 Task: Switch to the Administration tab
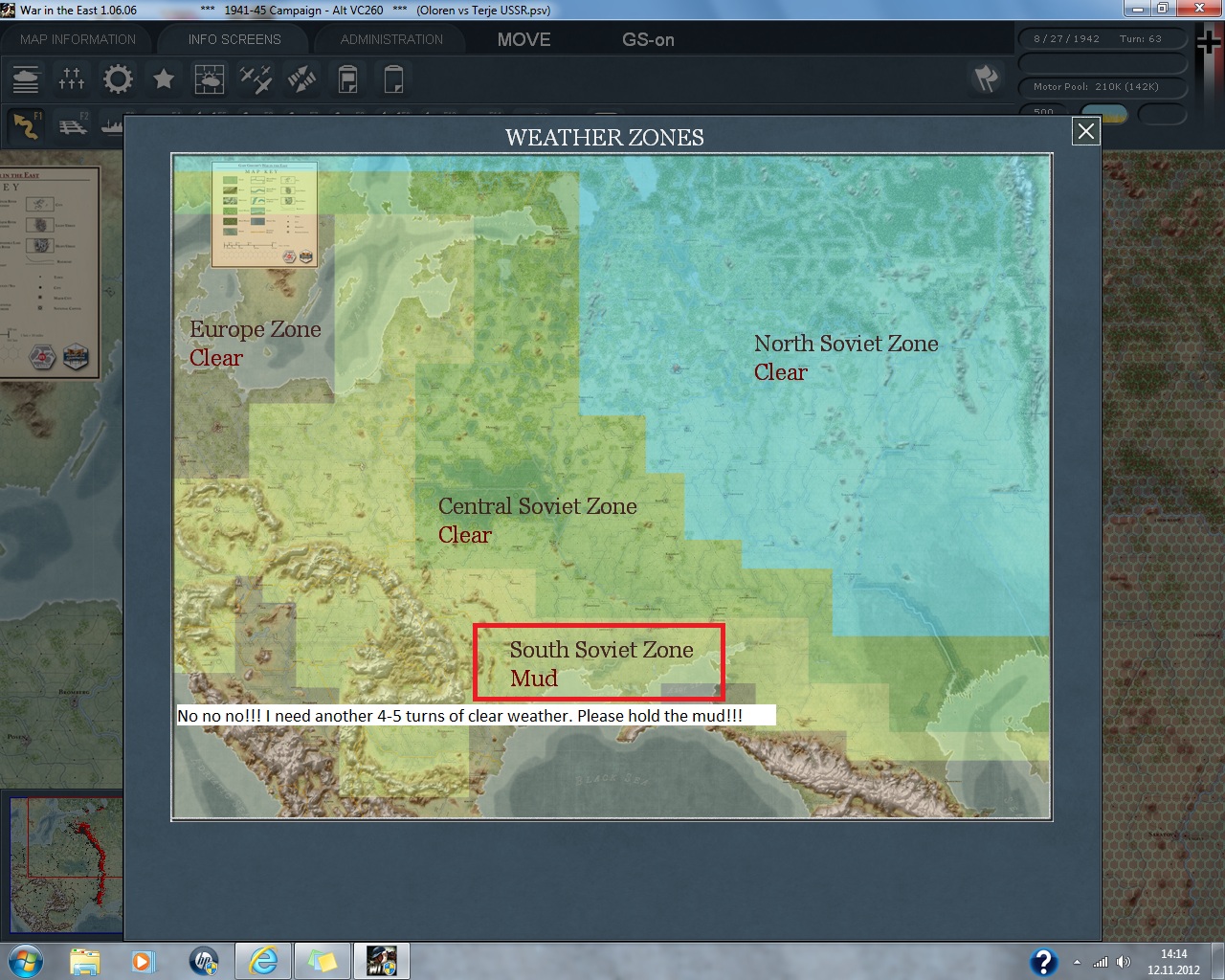point(391,39)
